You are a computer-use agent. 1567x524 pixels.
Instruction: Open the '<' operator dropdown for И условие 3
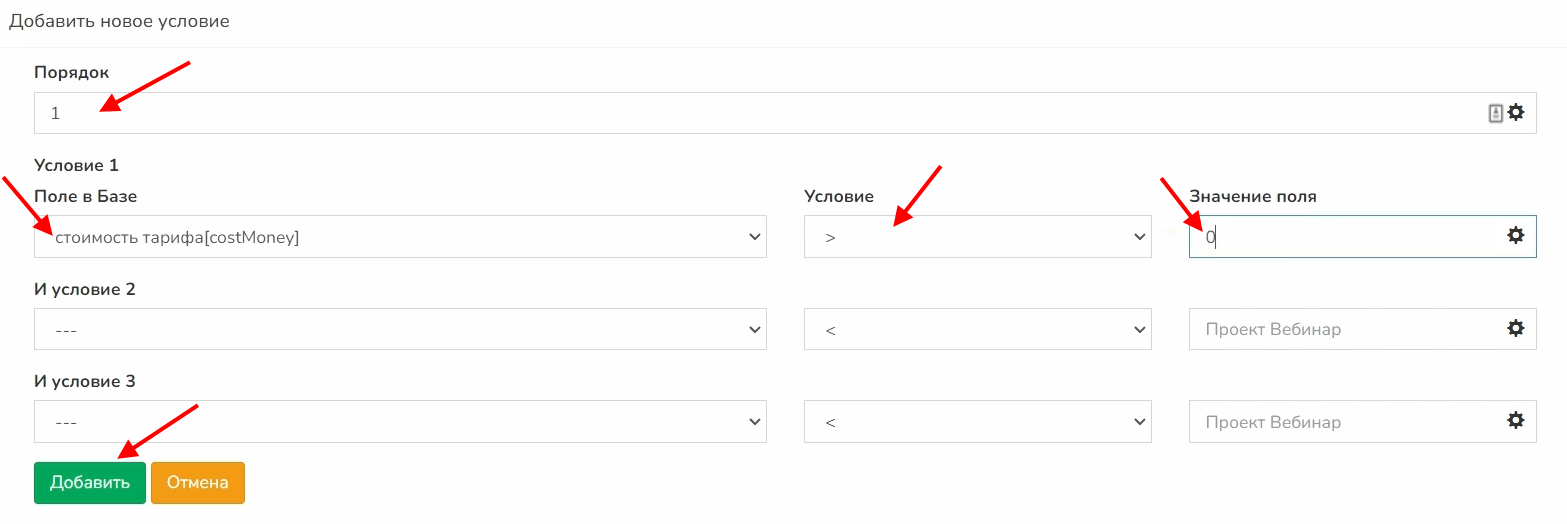[977, 422]
